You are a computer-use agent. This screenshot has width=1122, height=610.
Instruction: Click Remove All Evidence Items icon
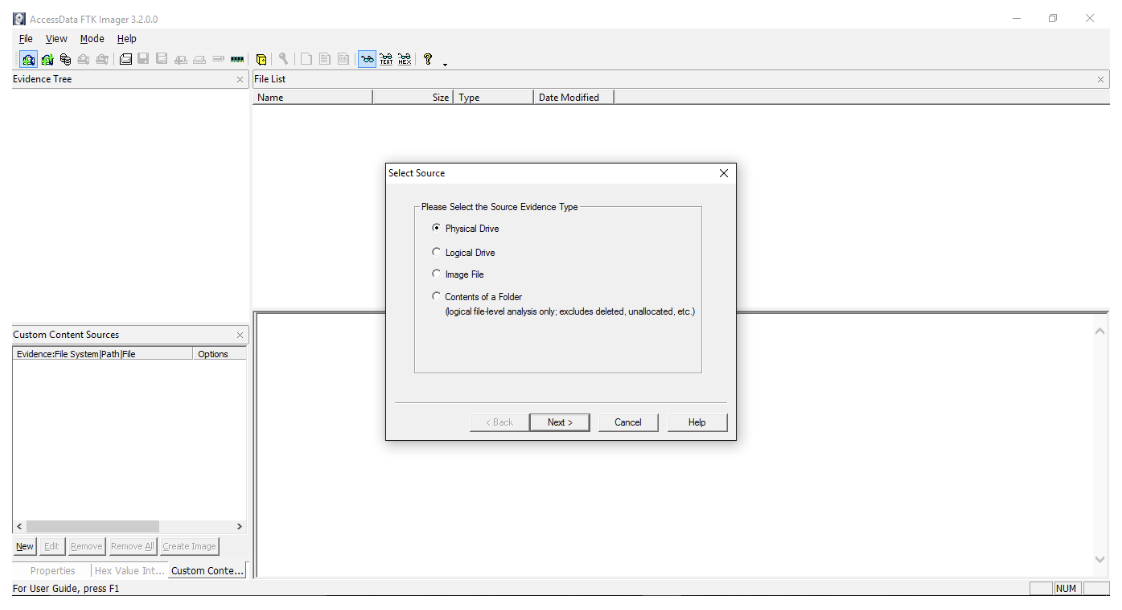coord(102,59)
